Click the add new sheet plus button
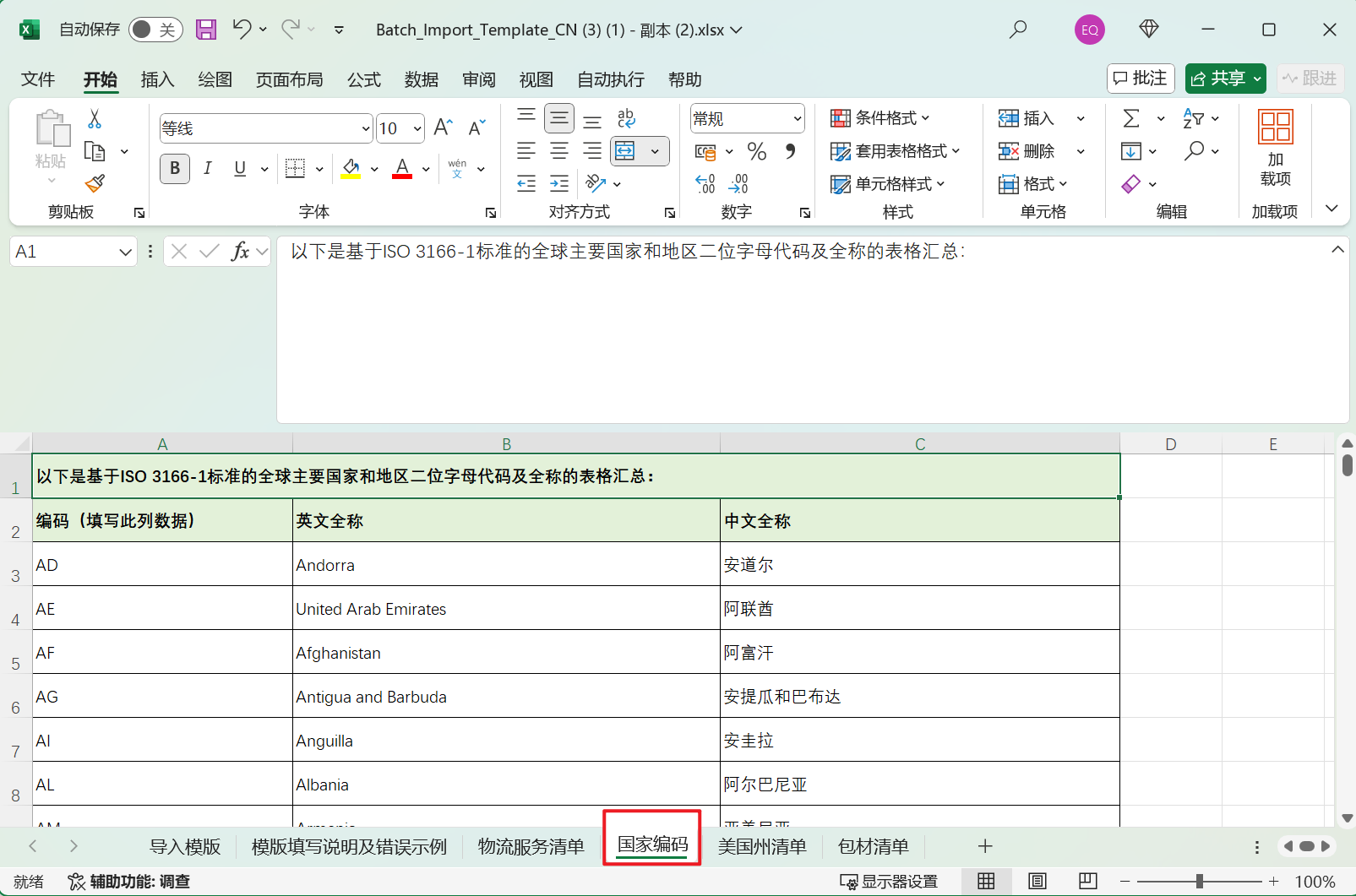Image resolution: width=1356 pixels, height=896 pixels. click(985, 846)
